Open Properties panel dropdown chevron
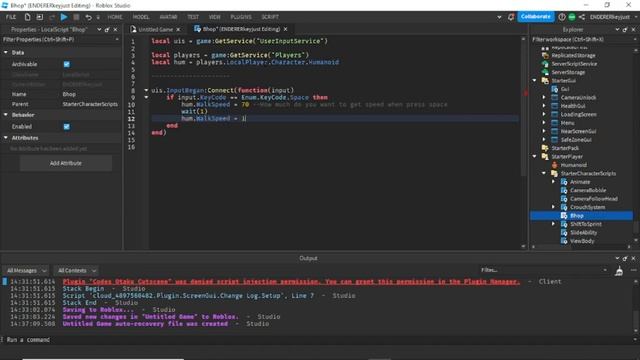640x360 pixels. click(99, 30)
